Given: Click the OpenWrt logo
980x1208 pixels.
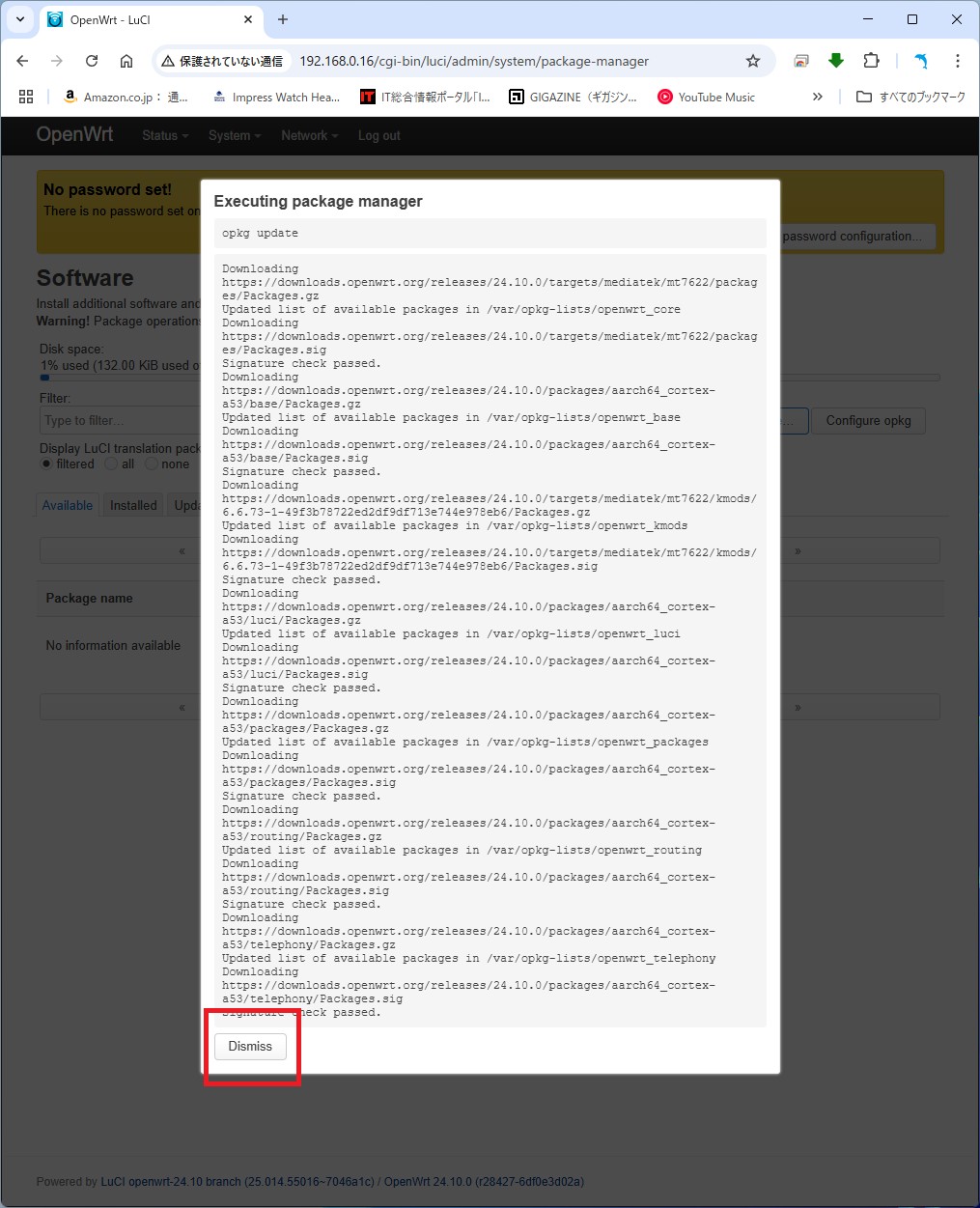Looking at the screenshot, I should pos(74,135).
